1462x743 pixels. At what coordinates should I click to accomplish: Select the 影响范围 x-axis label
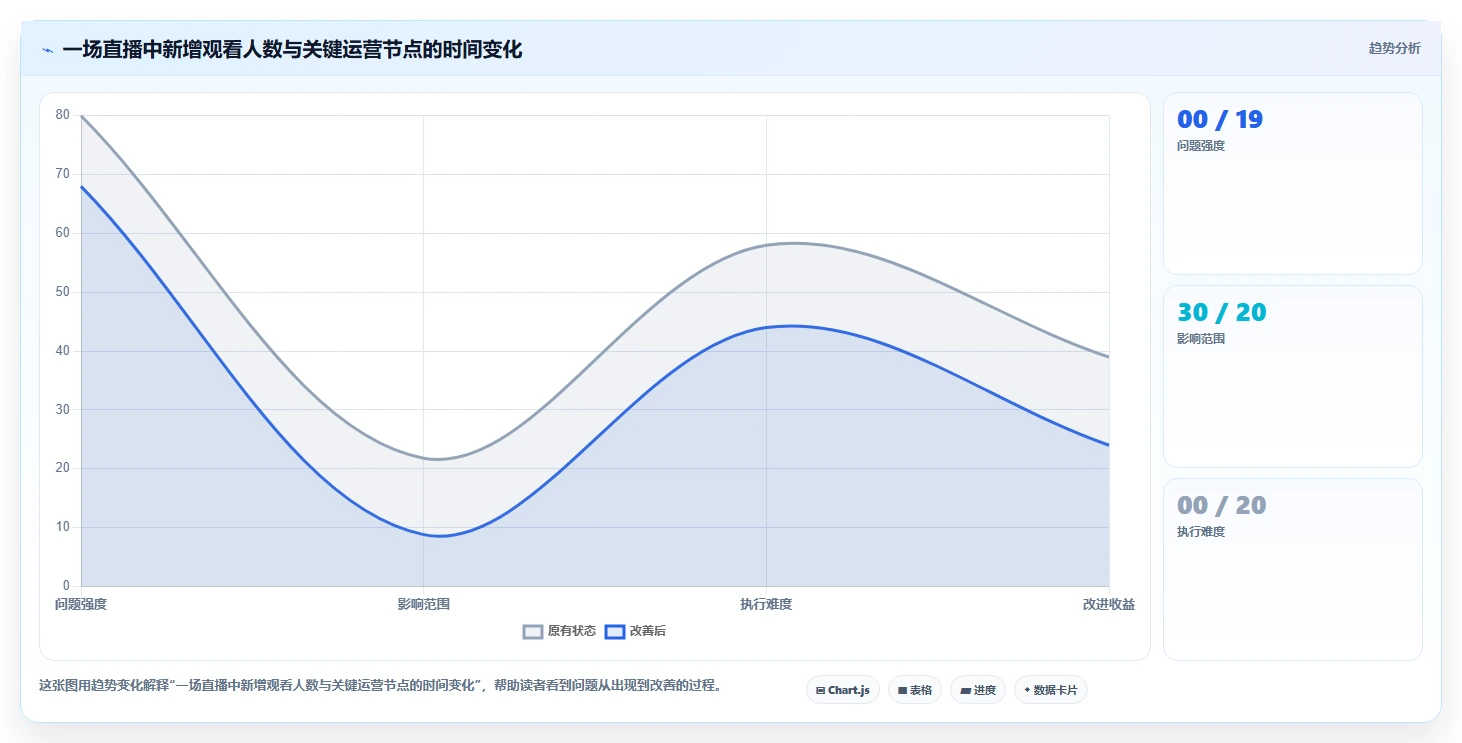(424, 604)
